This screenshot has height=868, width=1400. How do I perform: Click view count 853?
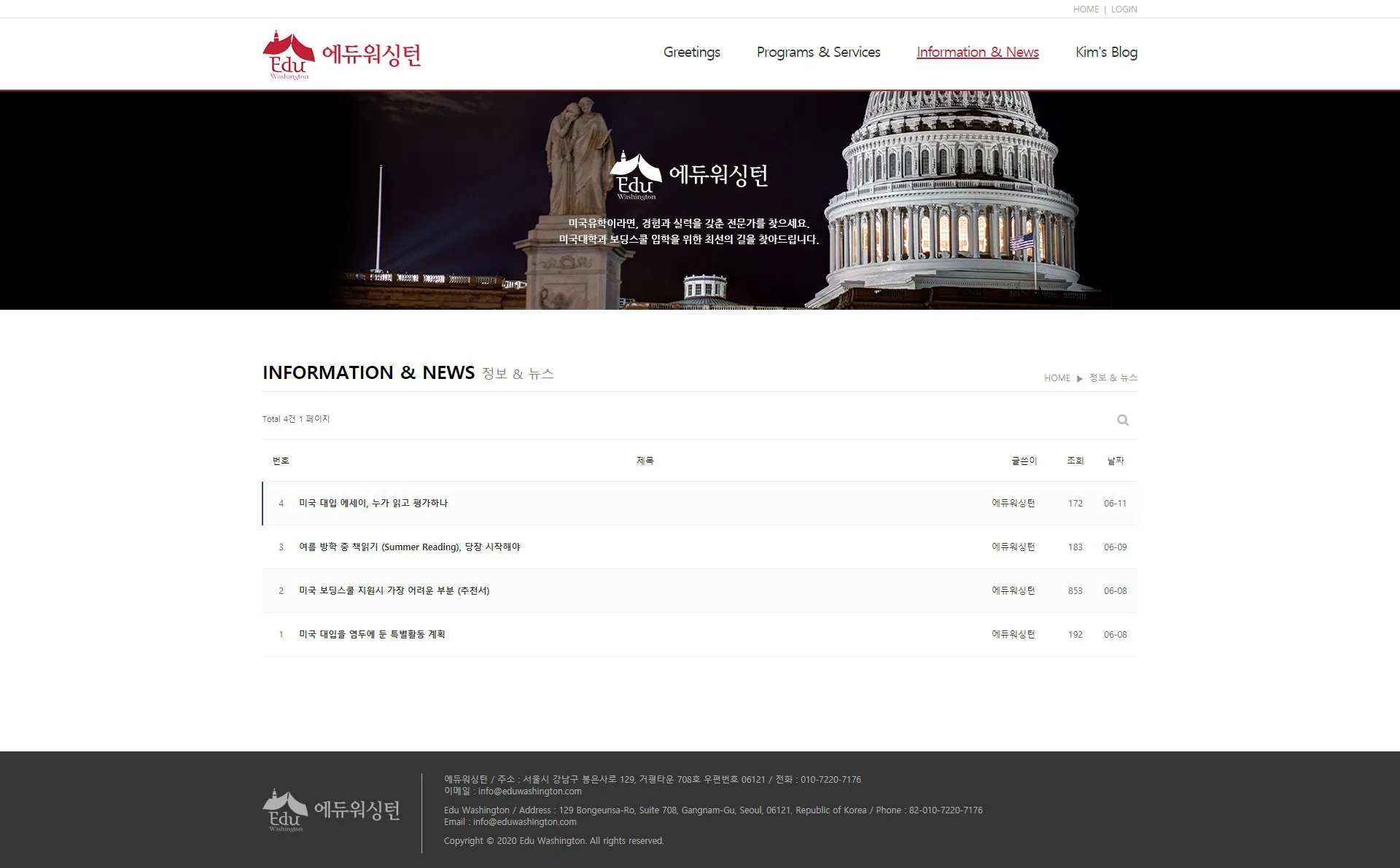pyautogui.click(x=1076, y=591)
